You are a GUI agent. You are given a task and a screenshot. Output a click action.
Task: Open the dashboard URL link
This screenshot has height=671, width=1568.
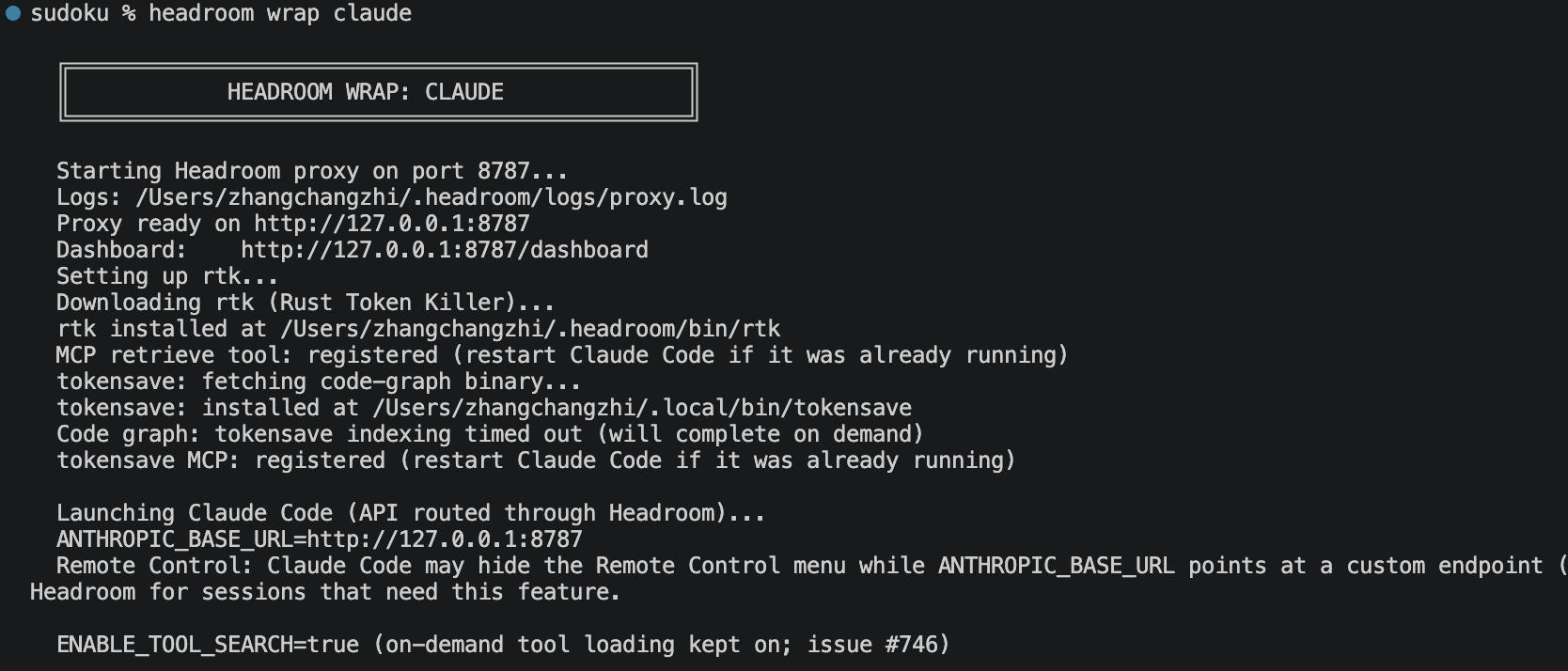pyautogui.click(x=444, y=250)
